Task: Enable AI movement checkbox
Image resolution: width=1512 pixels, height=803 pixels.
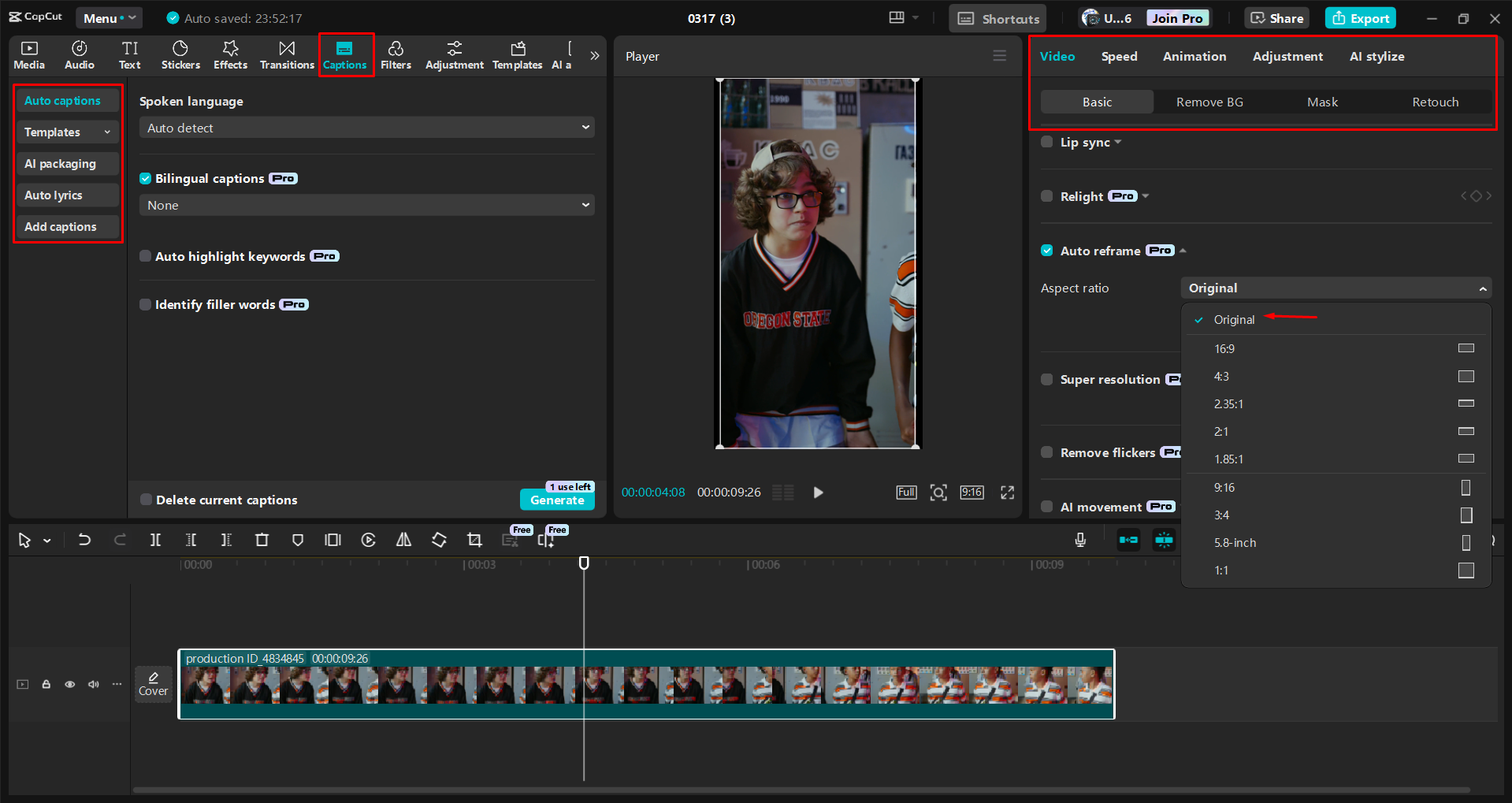Action: [x=1046, y=507]
